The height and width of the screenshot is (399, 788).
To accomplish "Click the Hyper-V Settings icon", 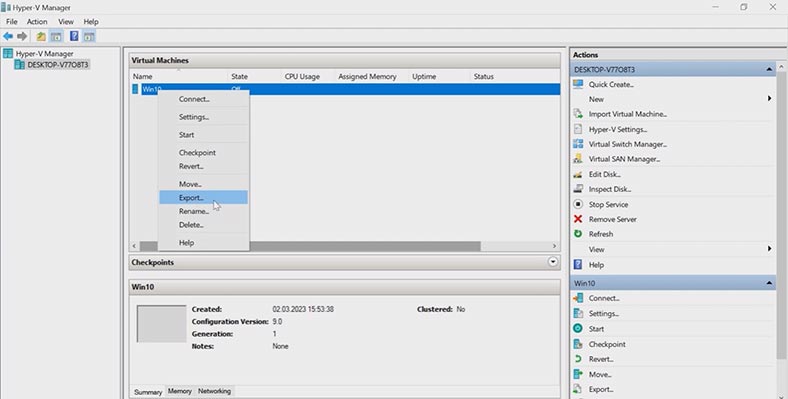I will (578, 129).
